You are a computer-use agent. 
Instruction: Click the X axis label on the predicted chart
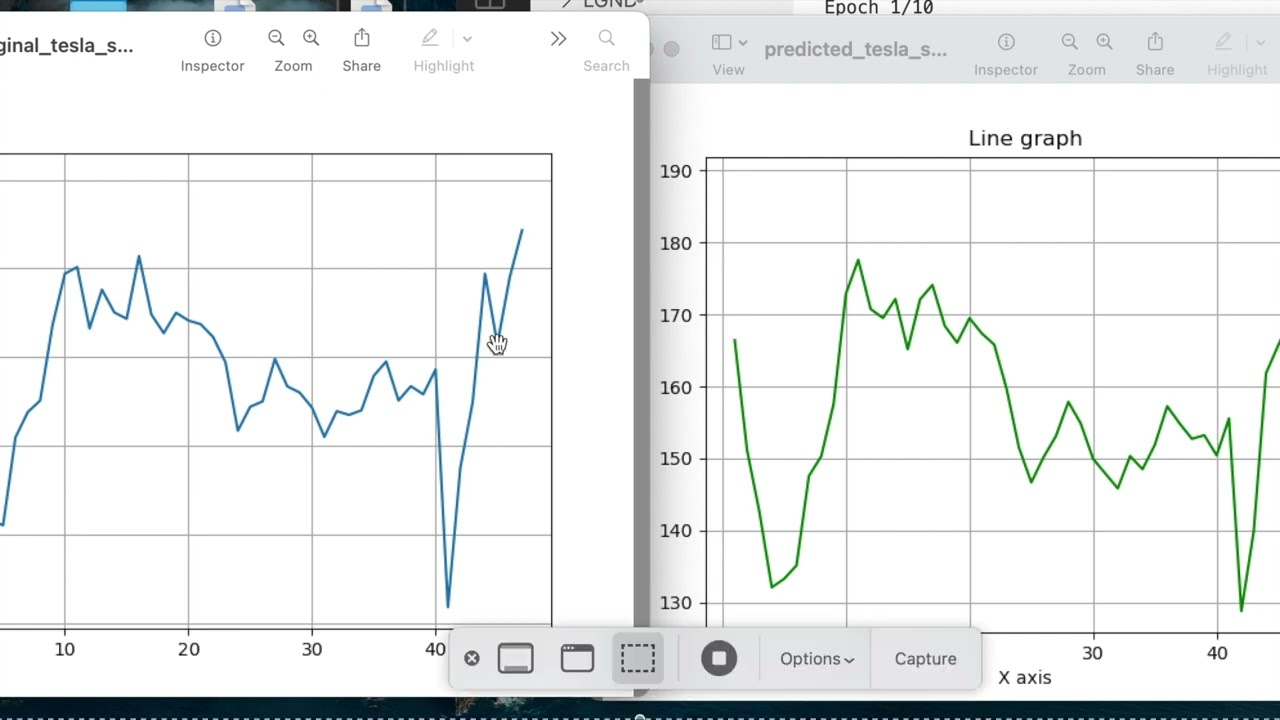click(x=1025, y=678)
